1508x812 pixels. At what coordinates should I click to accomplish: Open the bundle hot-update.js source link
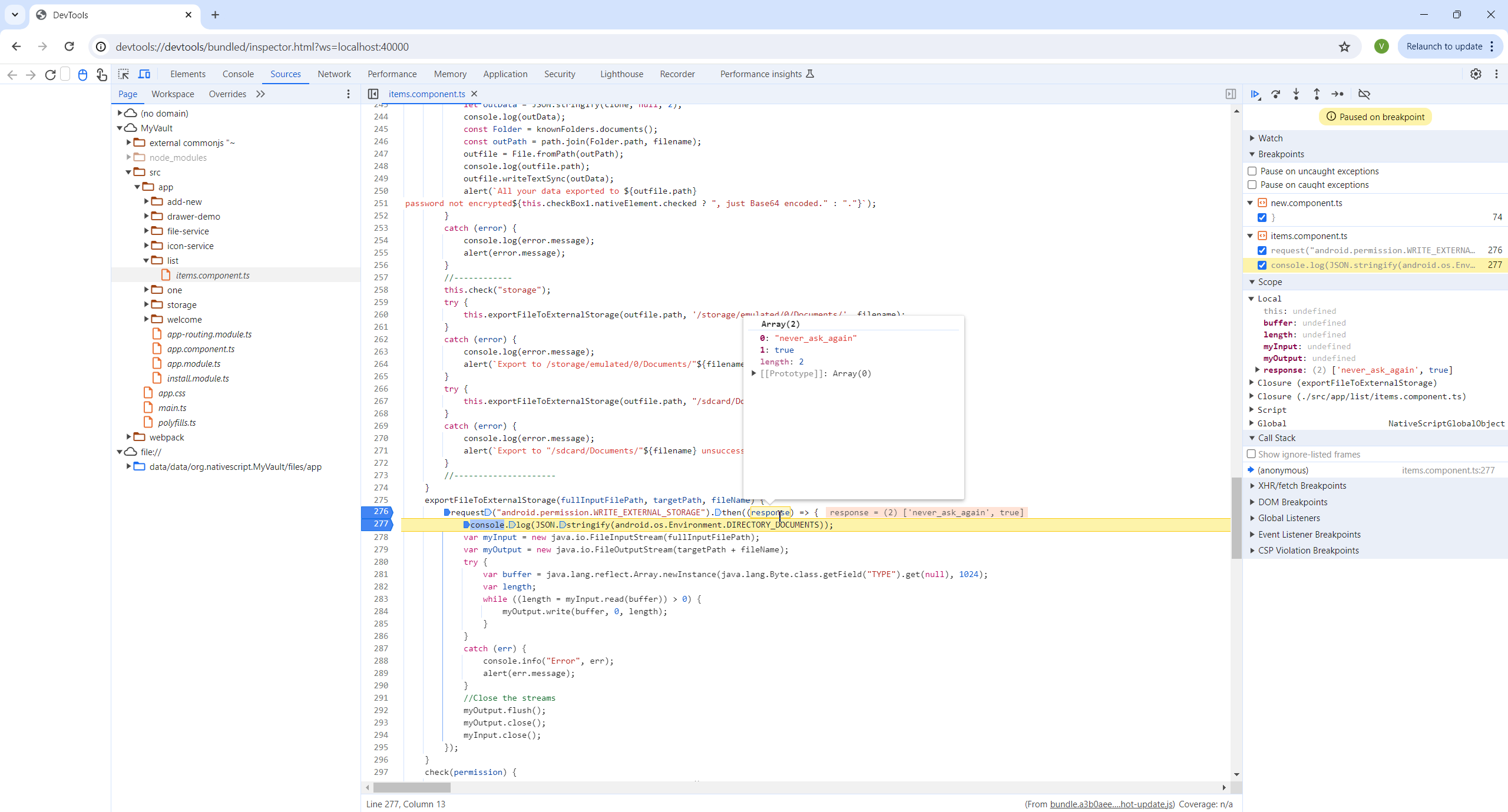[1112, 804]
